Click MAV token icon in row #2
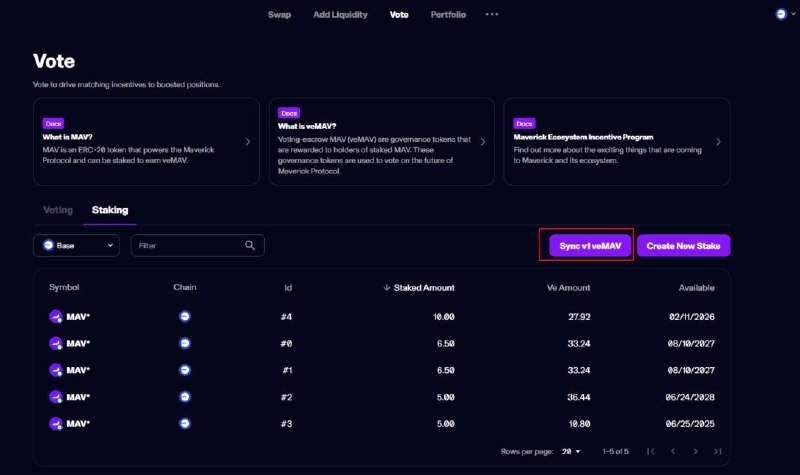Screen dimensions: 800x475 tap(56, 397)
